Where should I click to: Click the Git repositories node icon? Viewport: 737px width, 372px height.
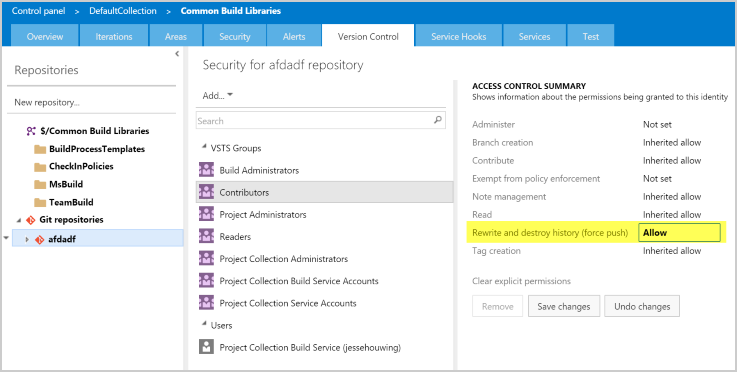click(31, 220)
